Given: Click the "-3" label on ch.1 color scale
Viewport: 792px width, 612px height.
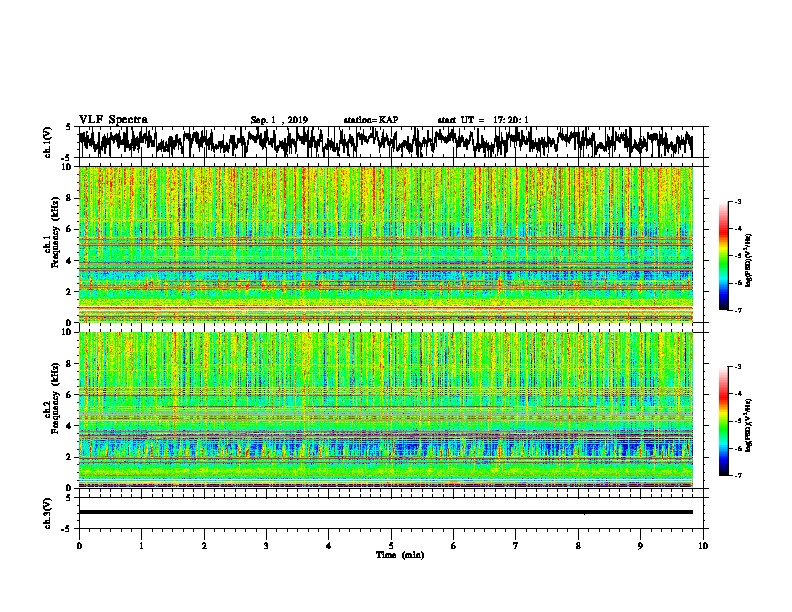Looking at the screenshot, I should coord(738,201).
